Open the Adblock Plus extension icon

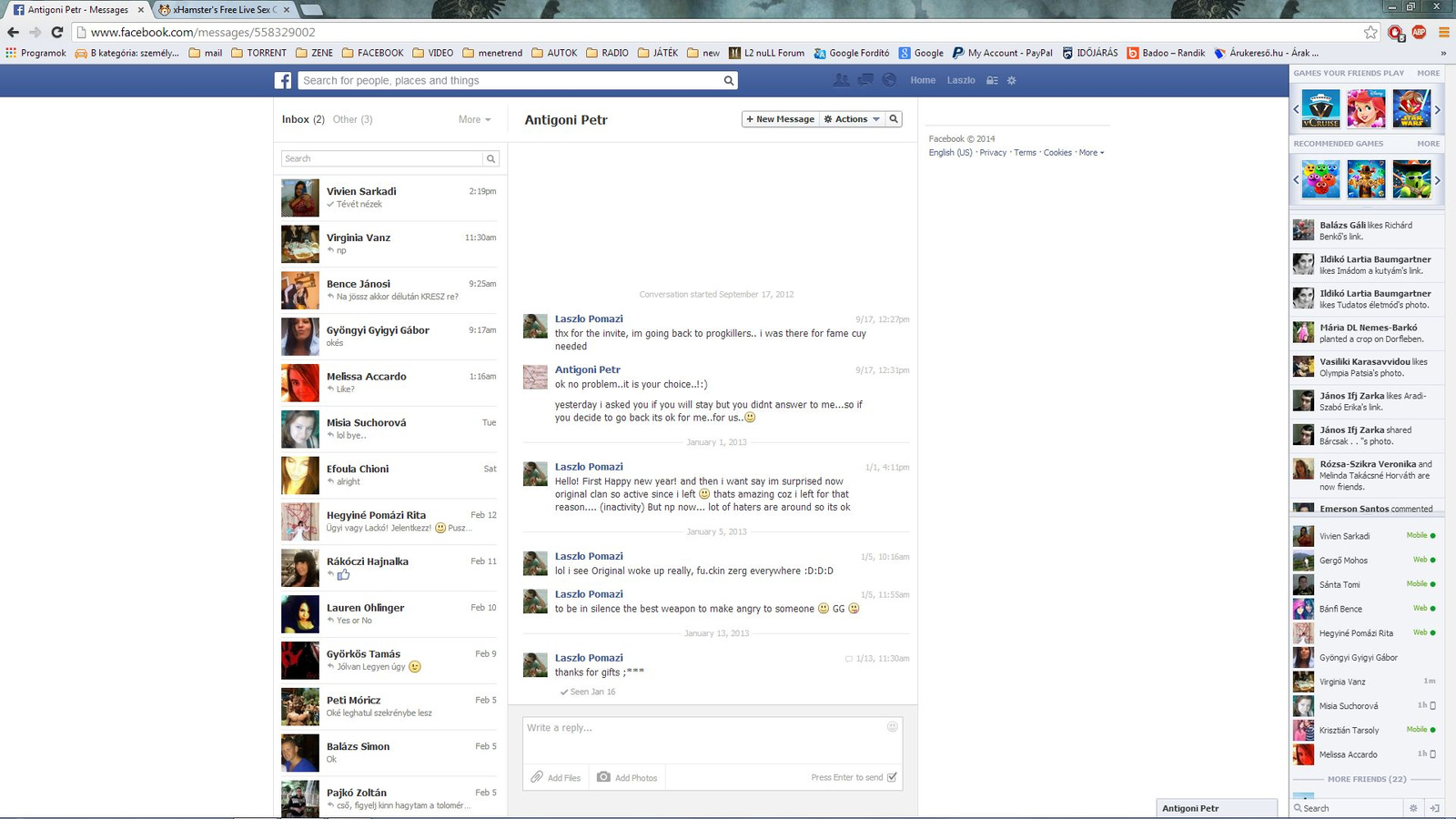coord(1419,32)
